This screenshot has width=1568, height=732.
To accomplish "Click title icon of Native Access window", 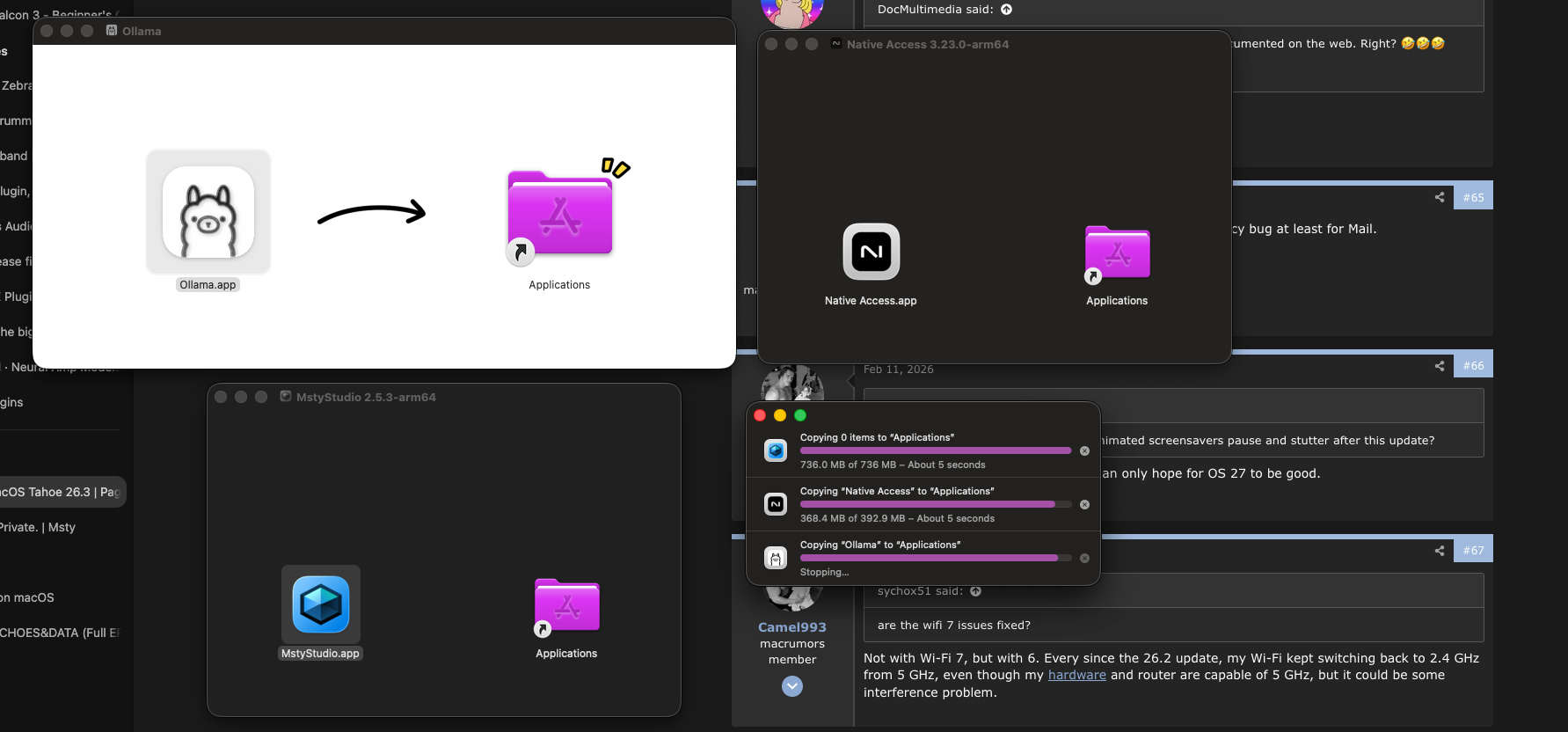I will 836,44.
